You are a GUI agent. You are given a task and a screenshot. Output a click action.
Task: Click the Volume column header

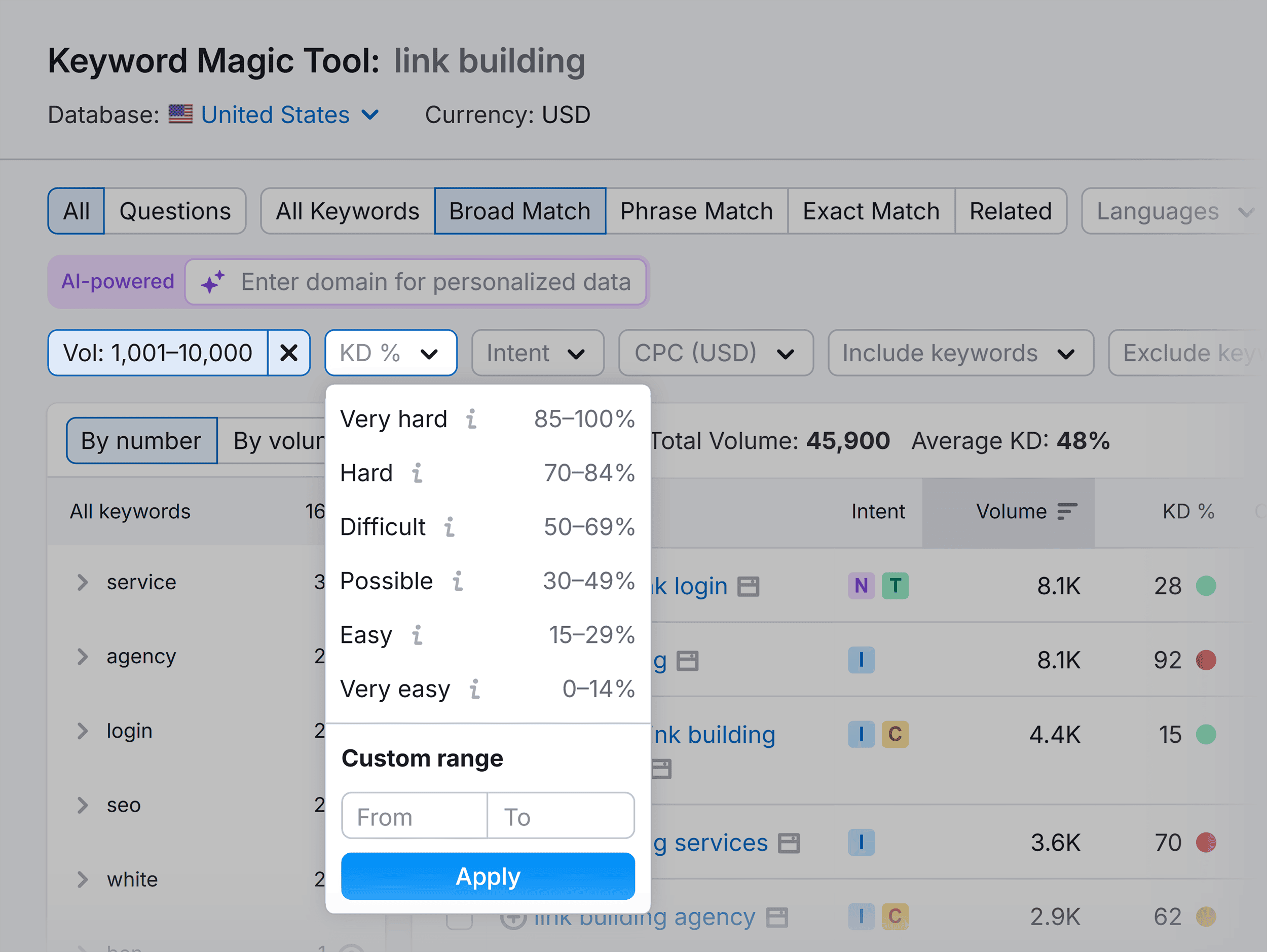coord(1009,511)
